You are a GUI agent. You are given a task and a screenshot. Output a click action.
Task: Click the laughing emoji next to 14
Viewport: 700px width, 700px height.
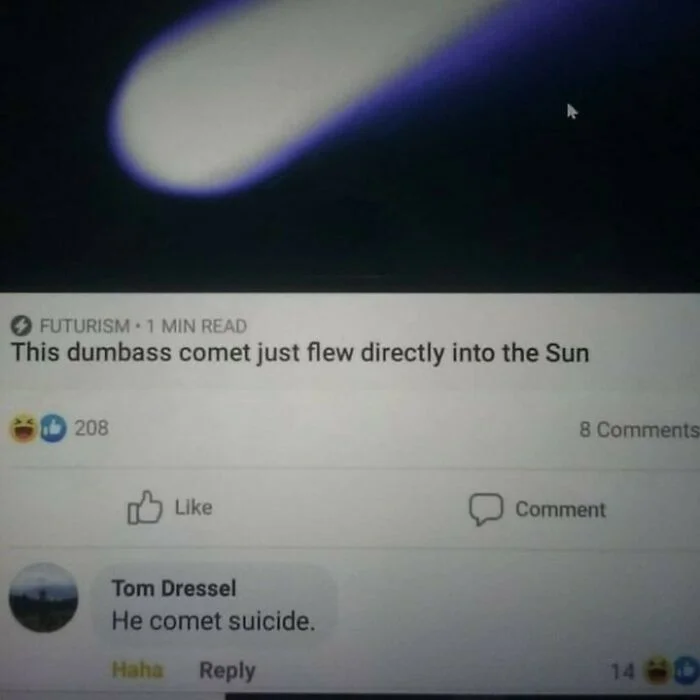coord(657,670)
